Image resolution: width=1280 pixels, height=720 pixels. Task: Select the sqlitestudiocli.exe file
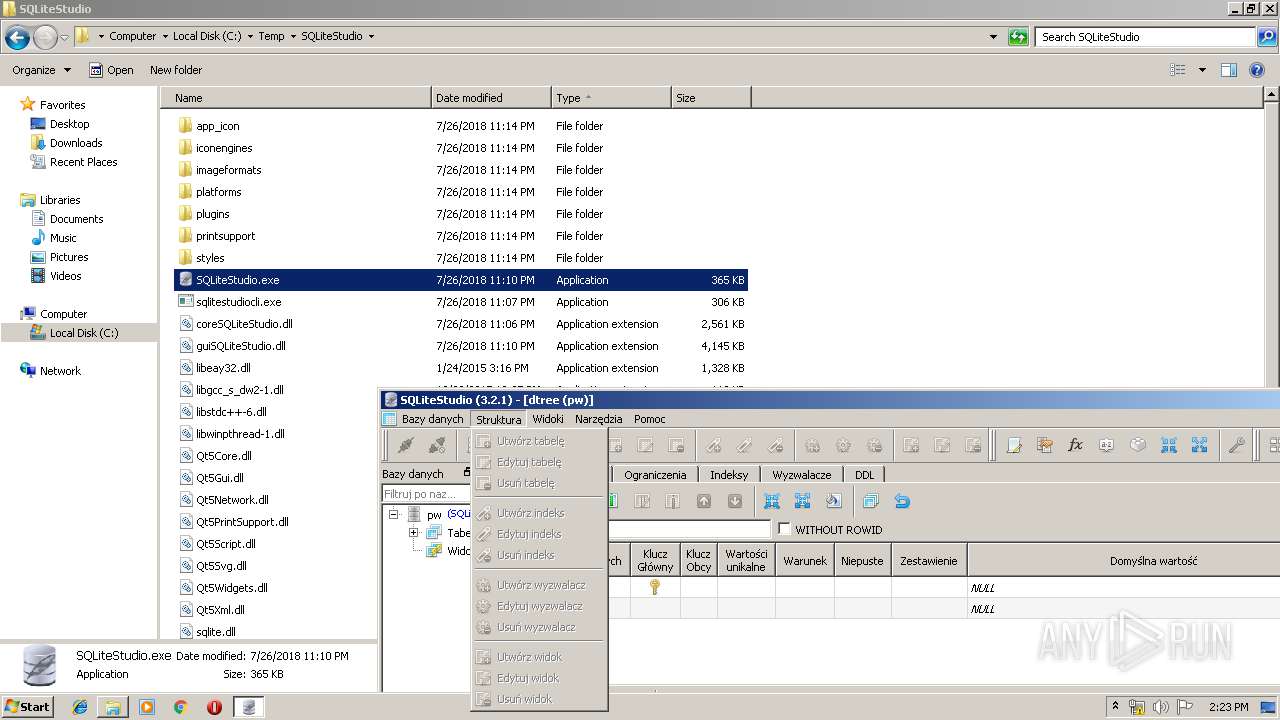click(x=239, y=302)
